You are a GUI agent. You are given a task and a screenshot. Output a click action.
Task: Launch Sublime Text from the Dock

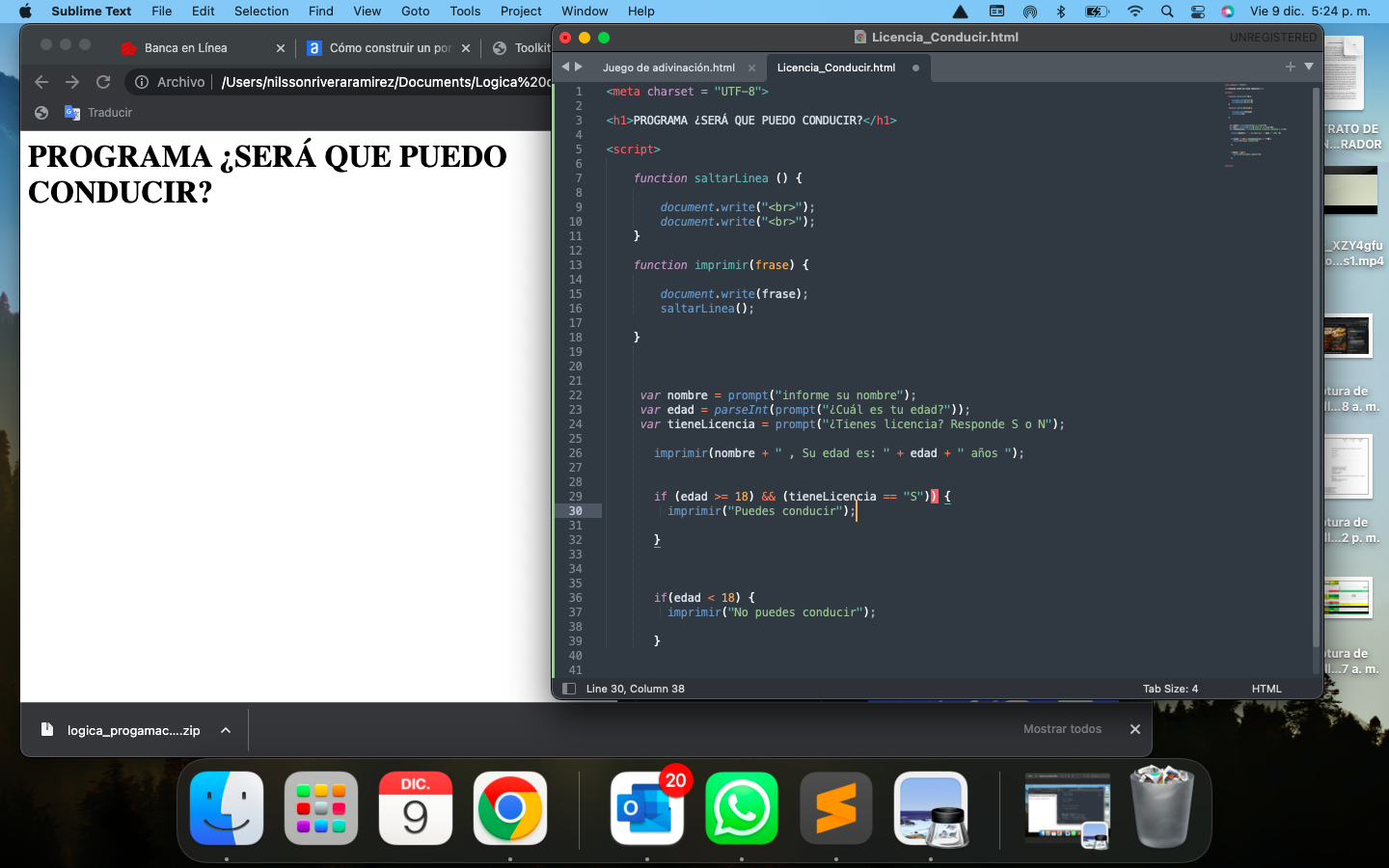coord(835,808)
